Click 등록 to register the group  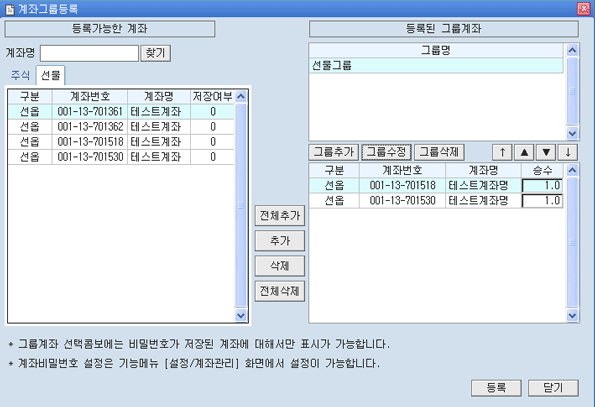pyautogui.click(x=496, y=388)
